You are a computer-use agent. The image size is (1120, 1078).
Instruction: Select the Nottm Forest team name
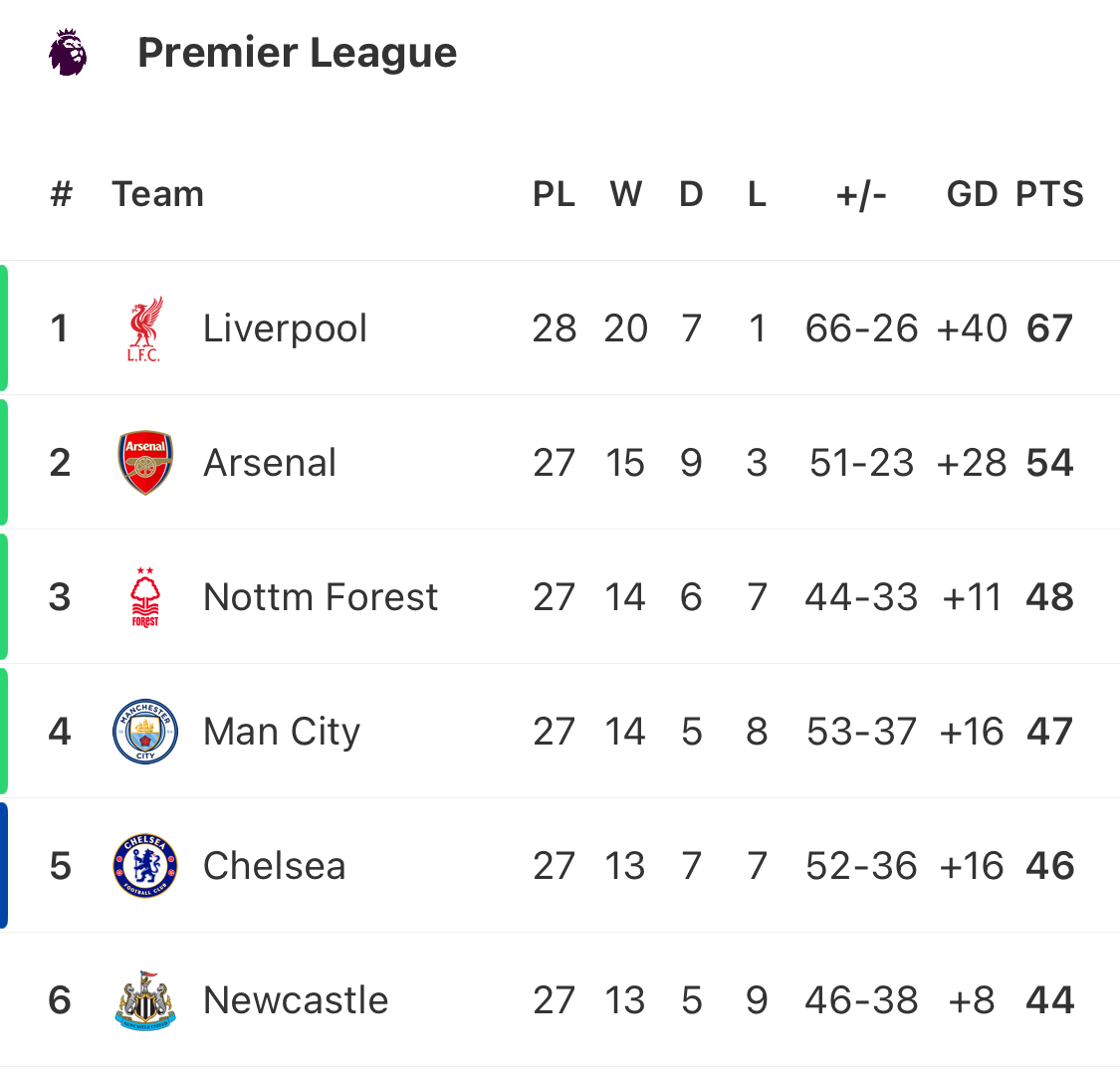point(321,597)
